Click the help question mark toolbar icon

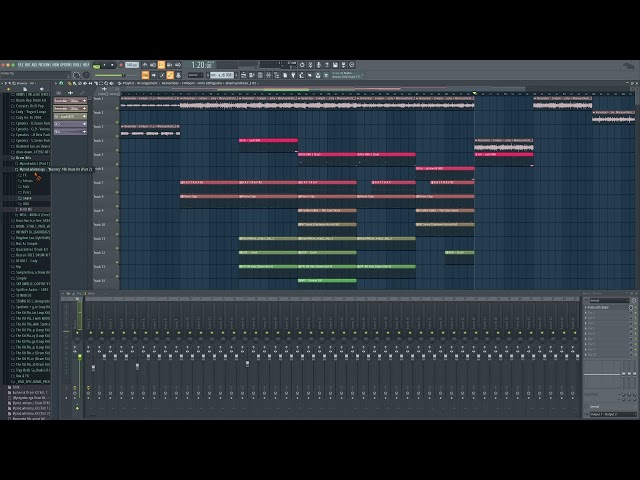tap(327, 65)
